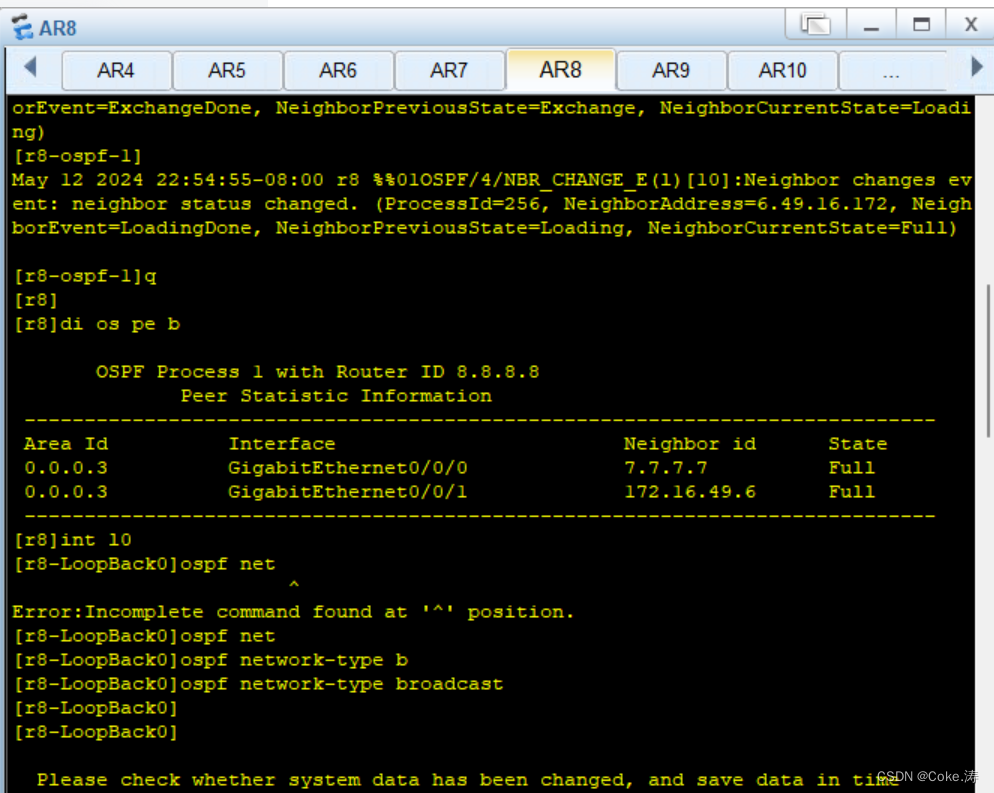The image size is (994, 793).
Task: Switch to the AR9 tab
Action: (x=671, y=70)
